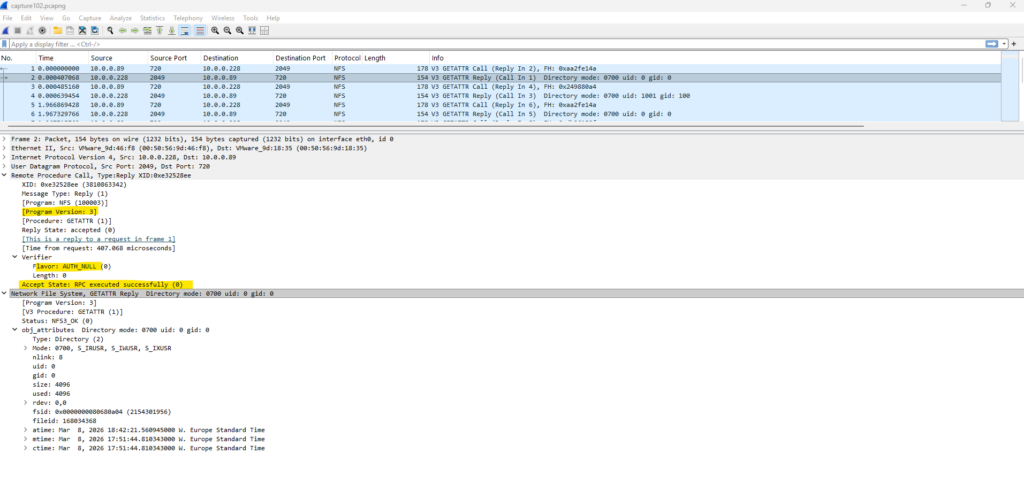Zoom out main window text
The image size is (1024, 477).
[227, 31]
